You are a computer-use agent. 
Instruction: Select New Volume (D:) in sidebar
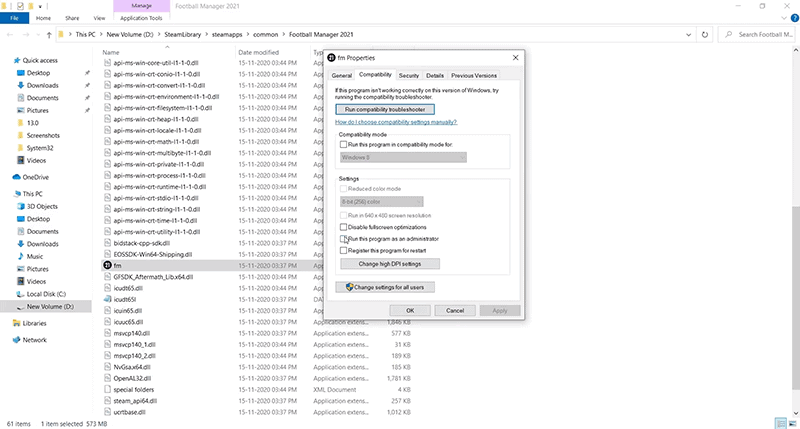tap(50, 307)
